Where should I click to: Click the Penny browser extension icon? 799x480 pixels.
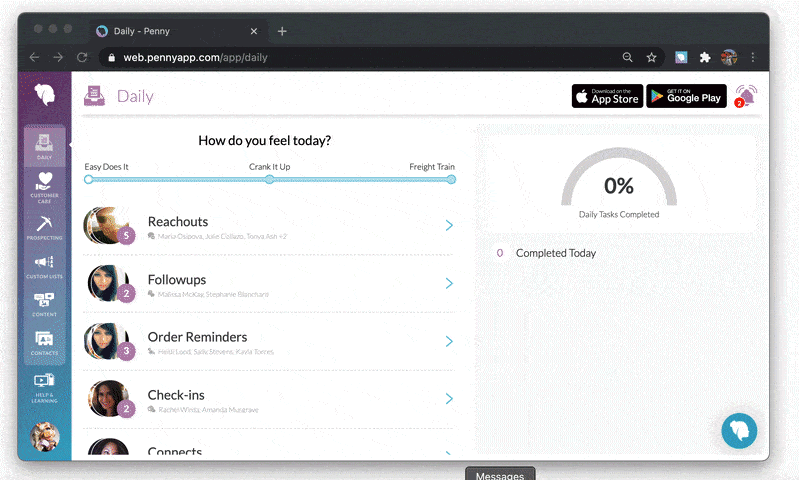(681, 57)
